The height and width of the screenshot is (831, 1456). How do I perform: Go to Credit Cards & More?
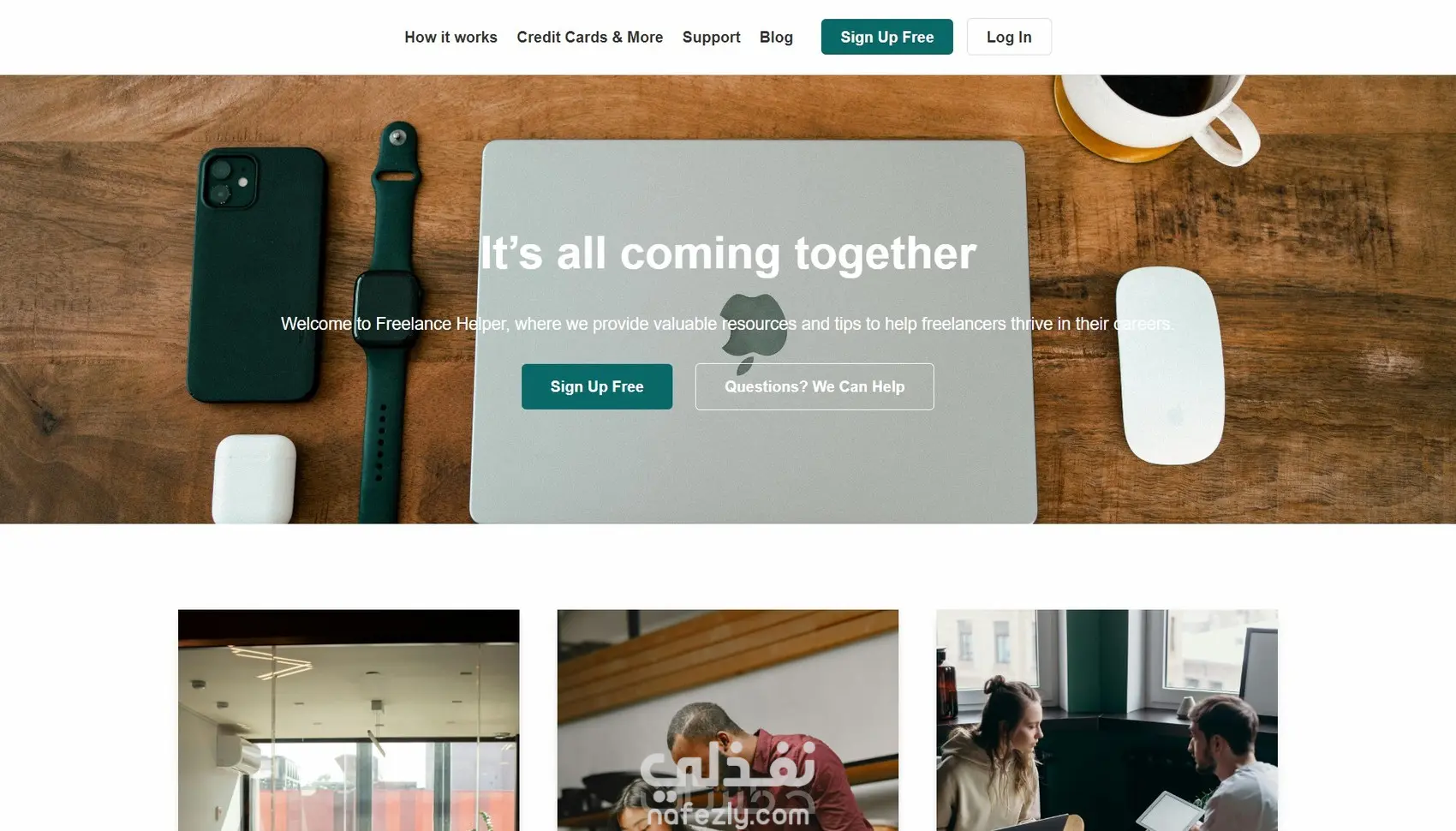click(x=589, y=37)
